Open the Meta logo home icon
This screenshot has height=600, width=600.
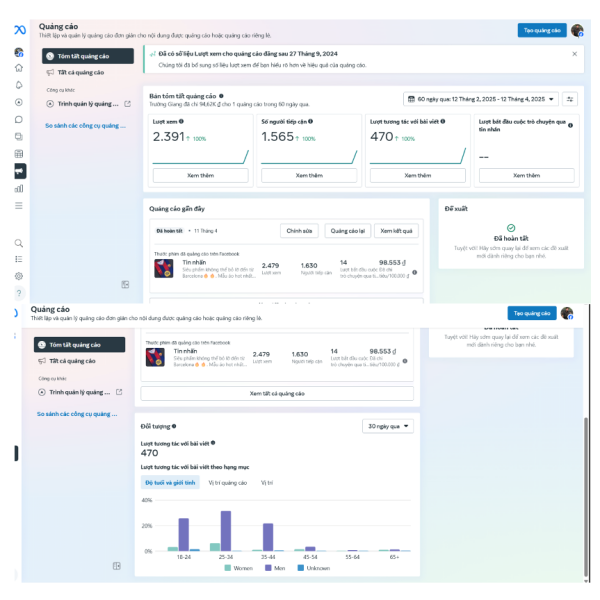coord(20,29)
